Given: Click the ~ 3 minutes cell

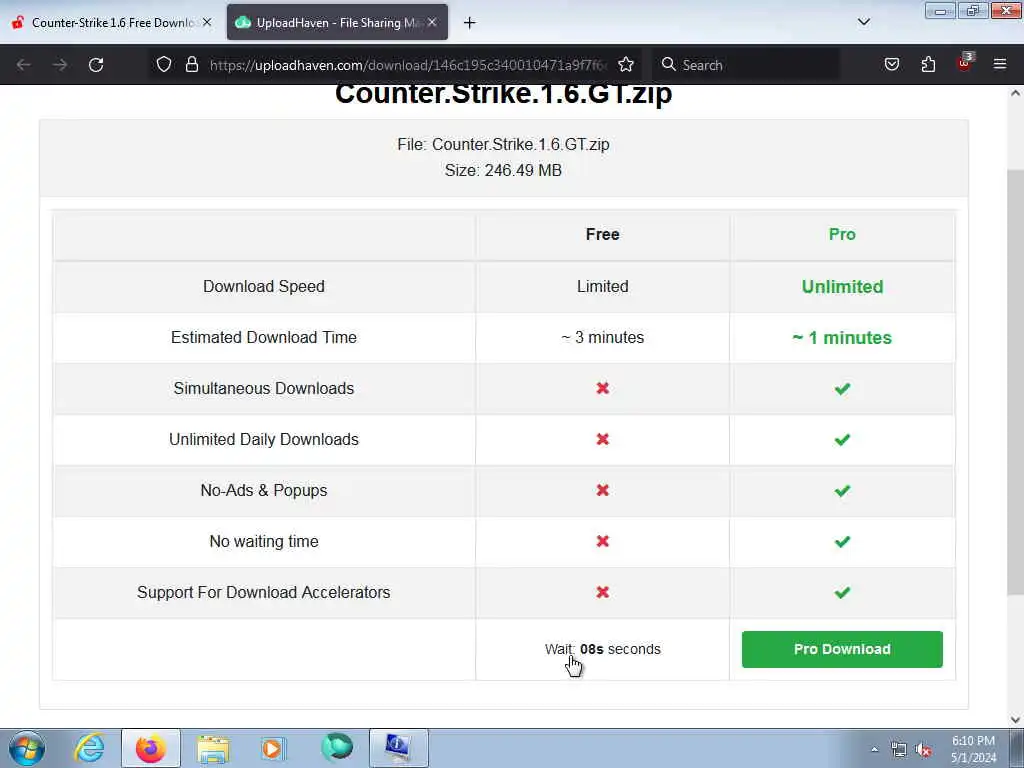Looking at the screenshot, I should (x=602, y=337).
